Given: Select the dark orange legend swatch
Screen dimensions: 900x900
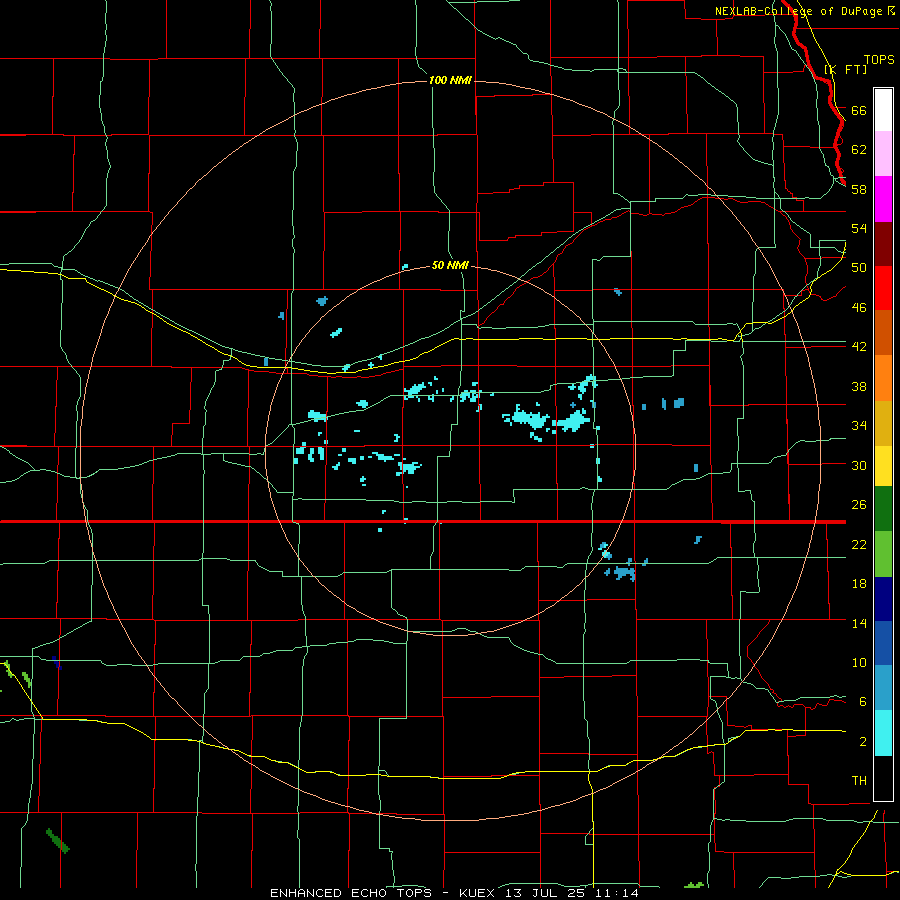Looking at the screenshot, I should point(883,333).
